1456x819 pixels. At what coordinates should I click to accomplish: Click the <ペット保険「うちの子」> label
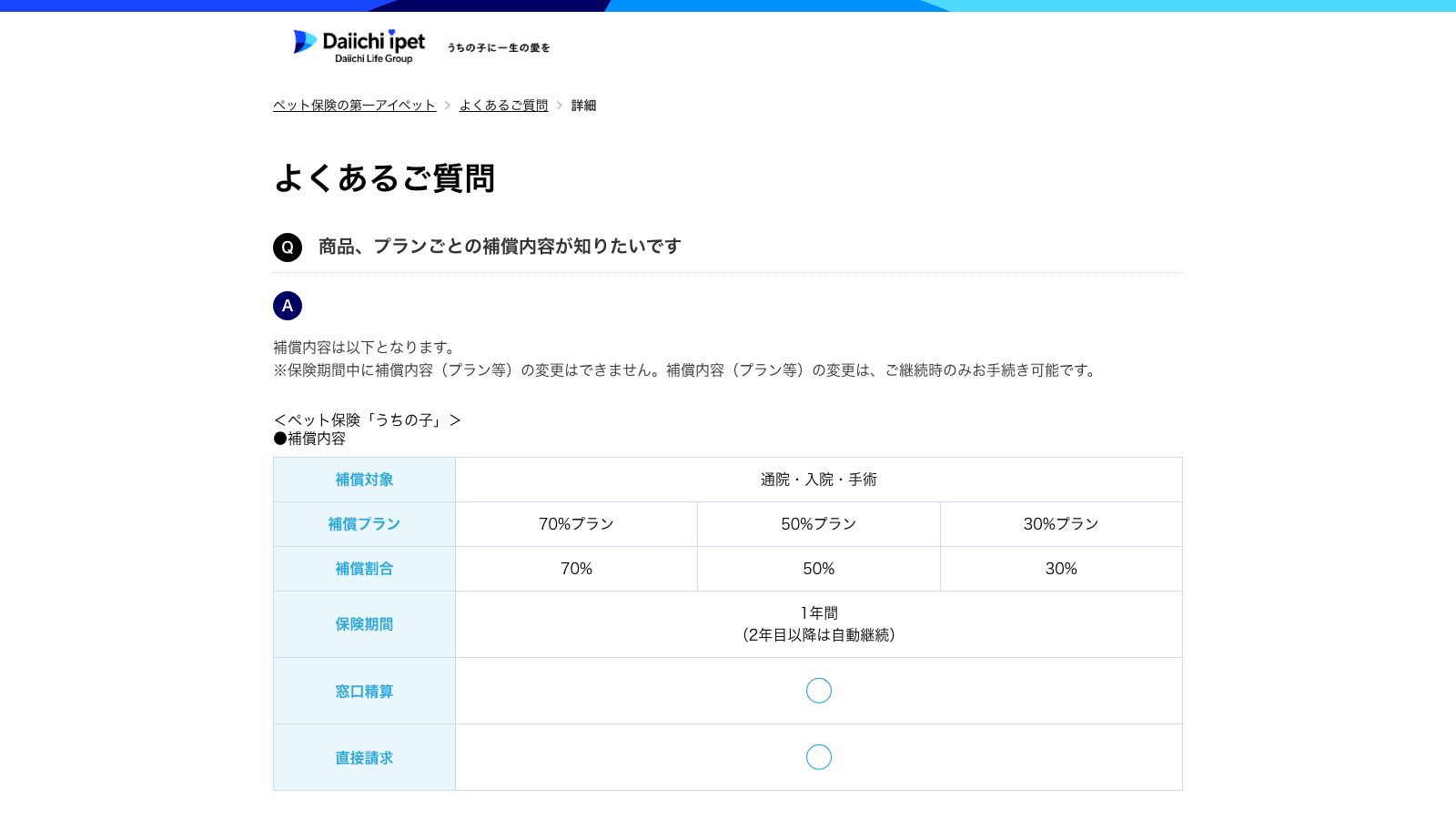click(368, 420)
